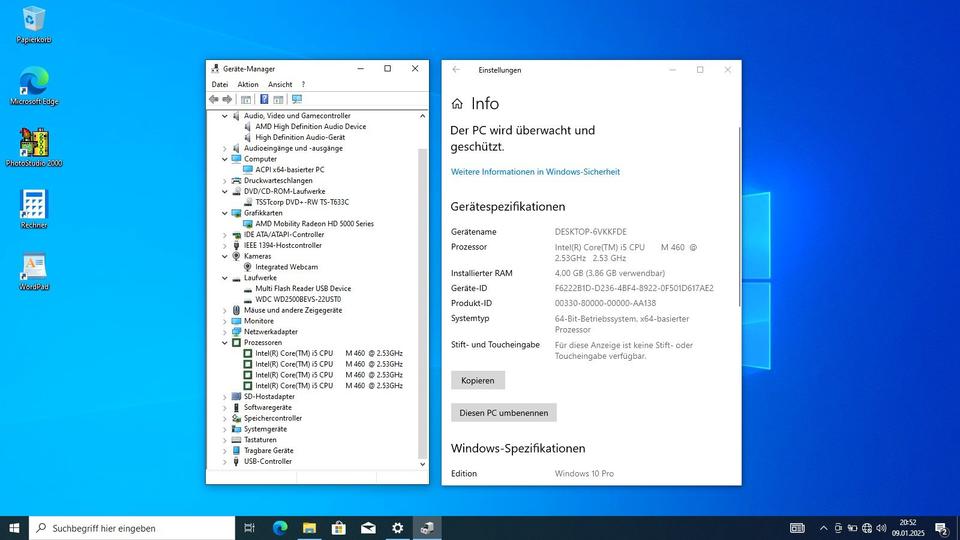960x540 pixels.
Task: Collapse the Audio, Video und Gamecontroller node
Action: click(x=225, y=116)
